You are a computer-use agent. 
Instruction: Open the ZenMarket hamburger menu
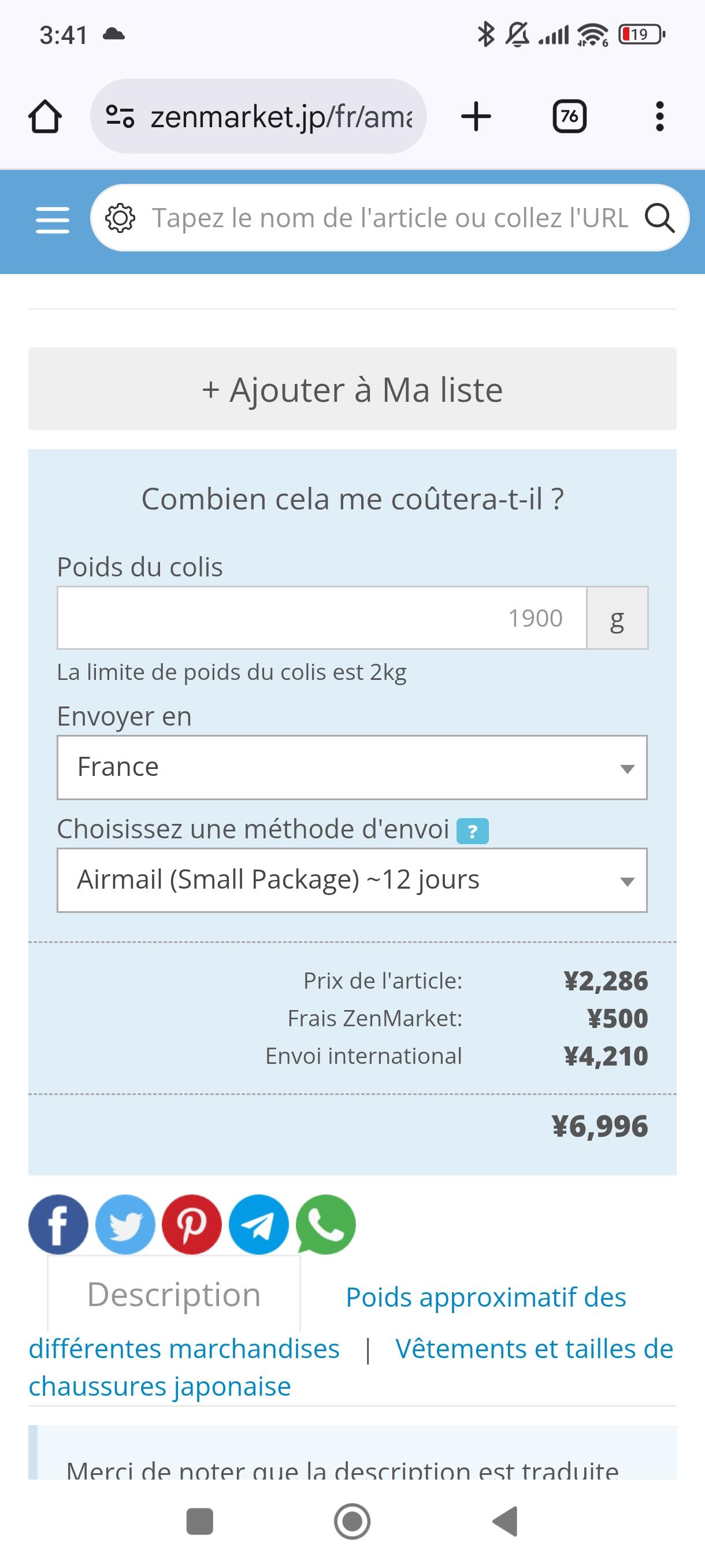click(x=53, y=219)
